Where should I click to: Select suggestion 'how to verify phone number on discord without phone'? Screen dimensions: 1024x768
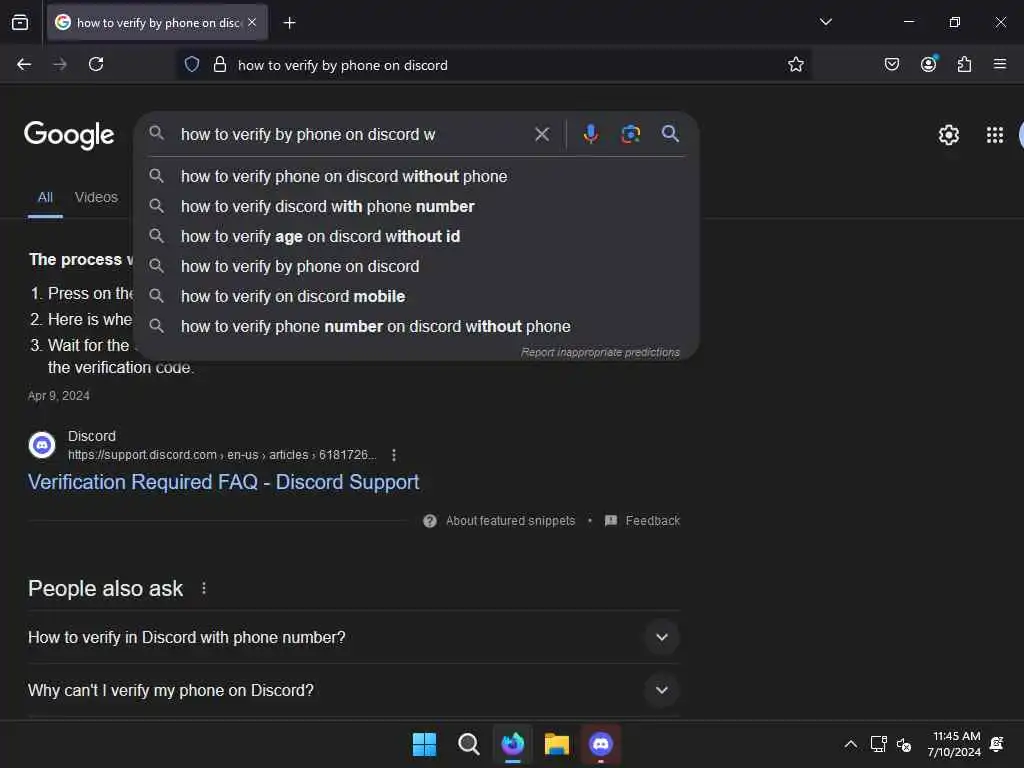pyautogui.click(x=416, y=327)
